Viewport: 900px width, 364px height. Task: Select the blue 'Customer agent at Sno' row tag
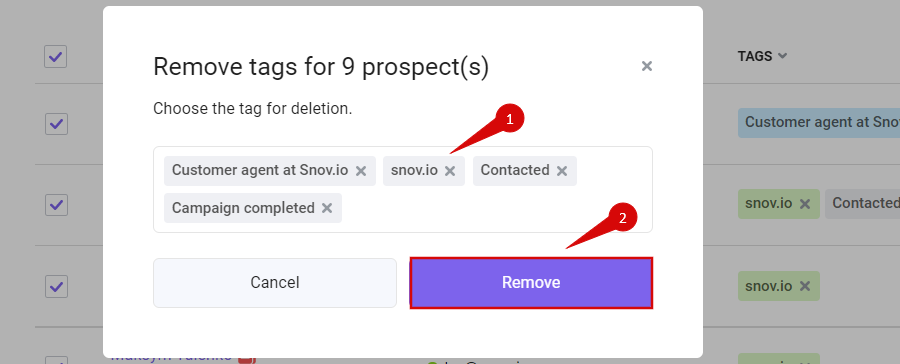819,122
